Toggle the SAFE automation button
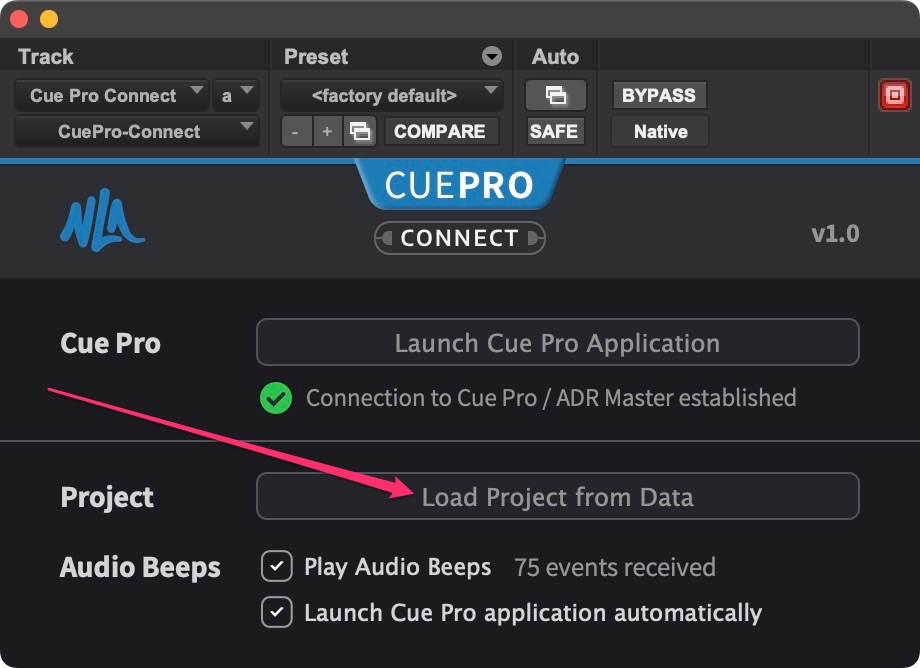The width and height of the screenshot is (920, 668). pos(554,131)
